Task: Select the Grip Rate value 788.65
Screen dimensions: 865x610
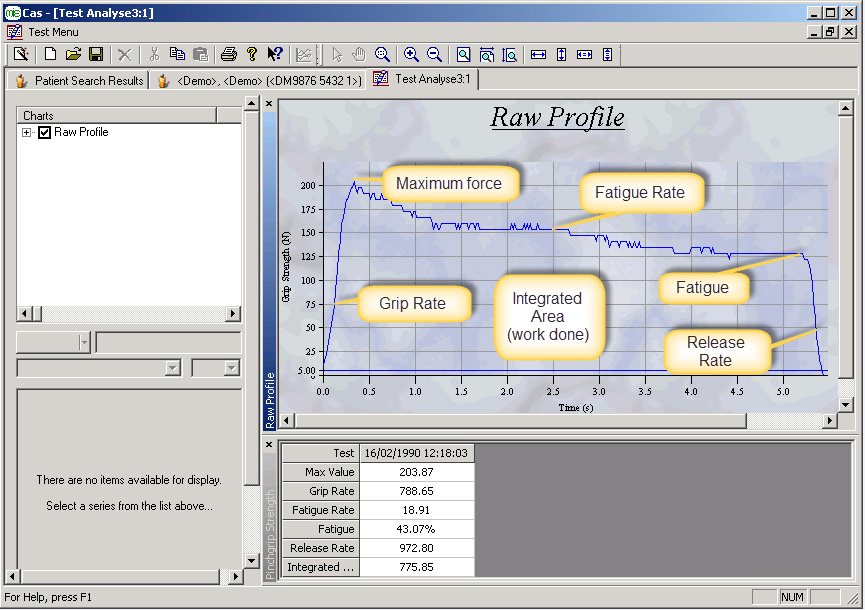Action: [x=417, y=491]
